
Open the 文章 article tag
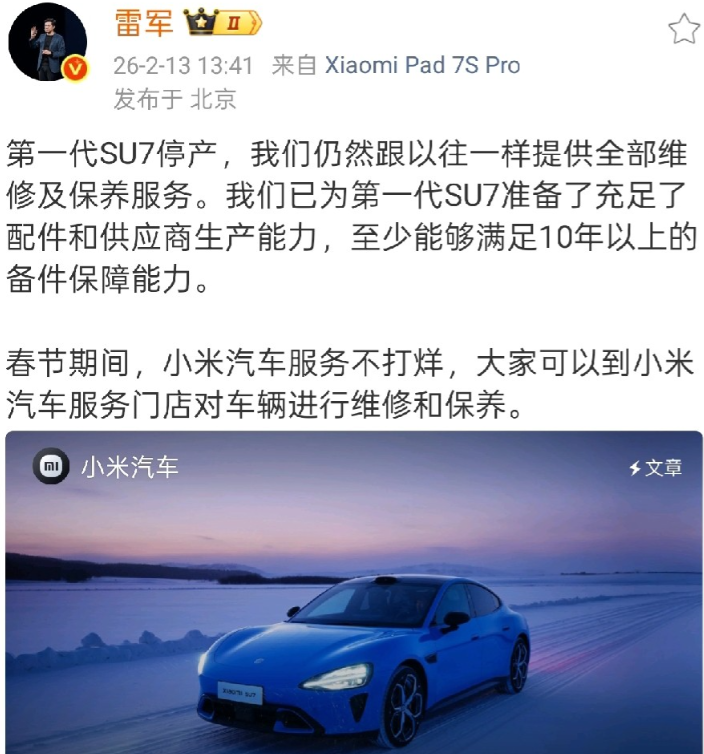(664, 468)
